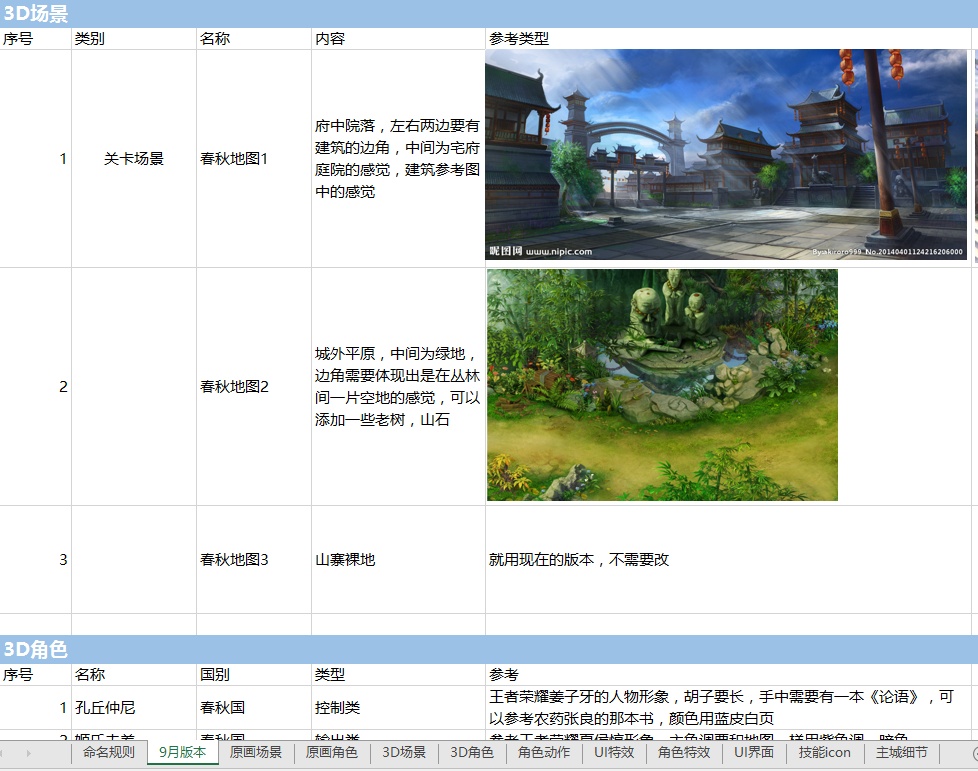
Task: Click the 内容 header cell
Action: pos(399,39)
